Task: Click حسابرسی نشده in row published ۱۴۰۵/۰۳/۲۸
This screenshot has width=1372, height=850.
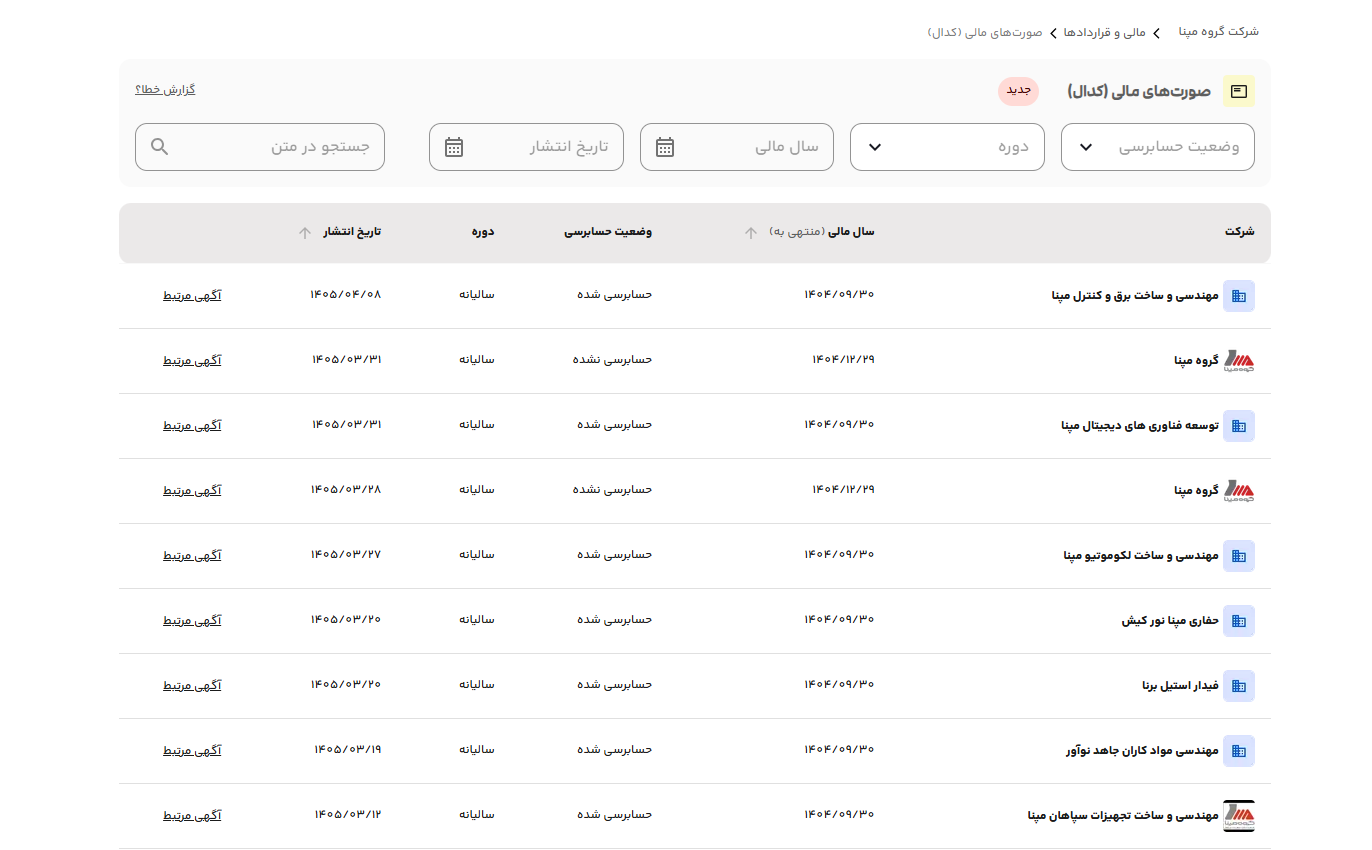Action: click(x=613, y=490)
